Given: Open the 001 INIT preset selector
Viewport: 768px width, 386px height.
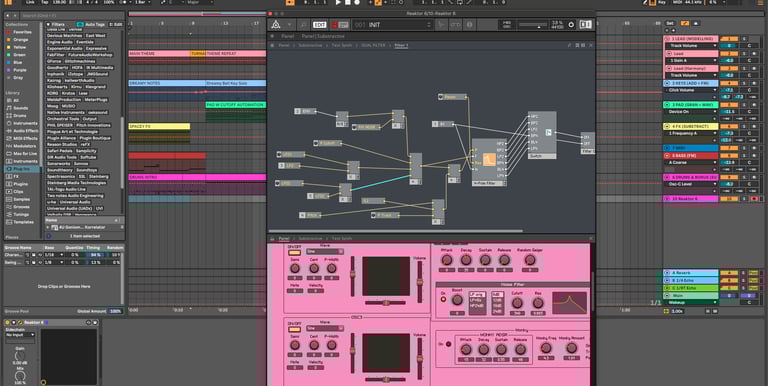Looking at the screenshot, I should (393, 24).
